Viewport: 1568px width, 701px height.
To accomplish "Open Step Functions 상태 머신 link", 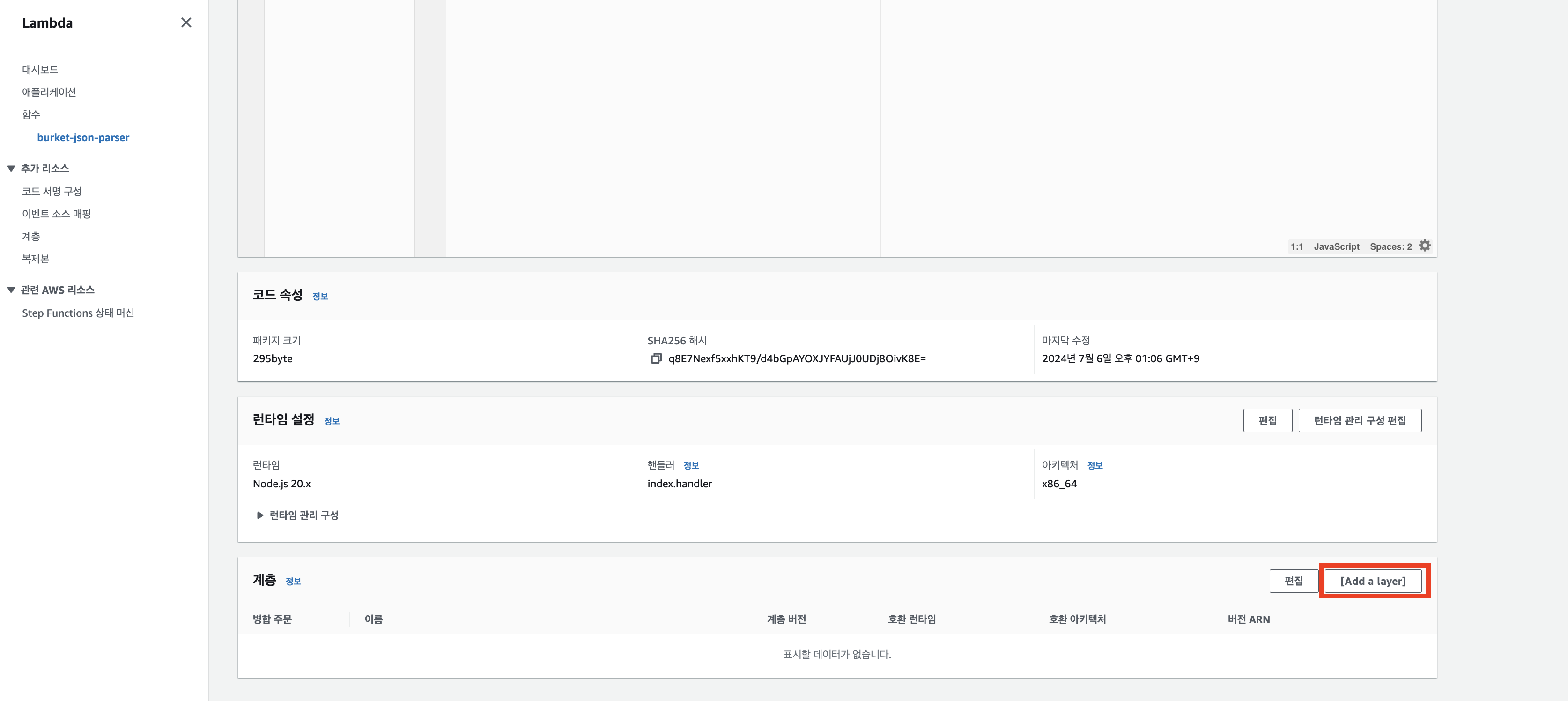I will [78, 313].
